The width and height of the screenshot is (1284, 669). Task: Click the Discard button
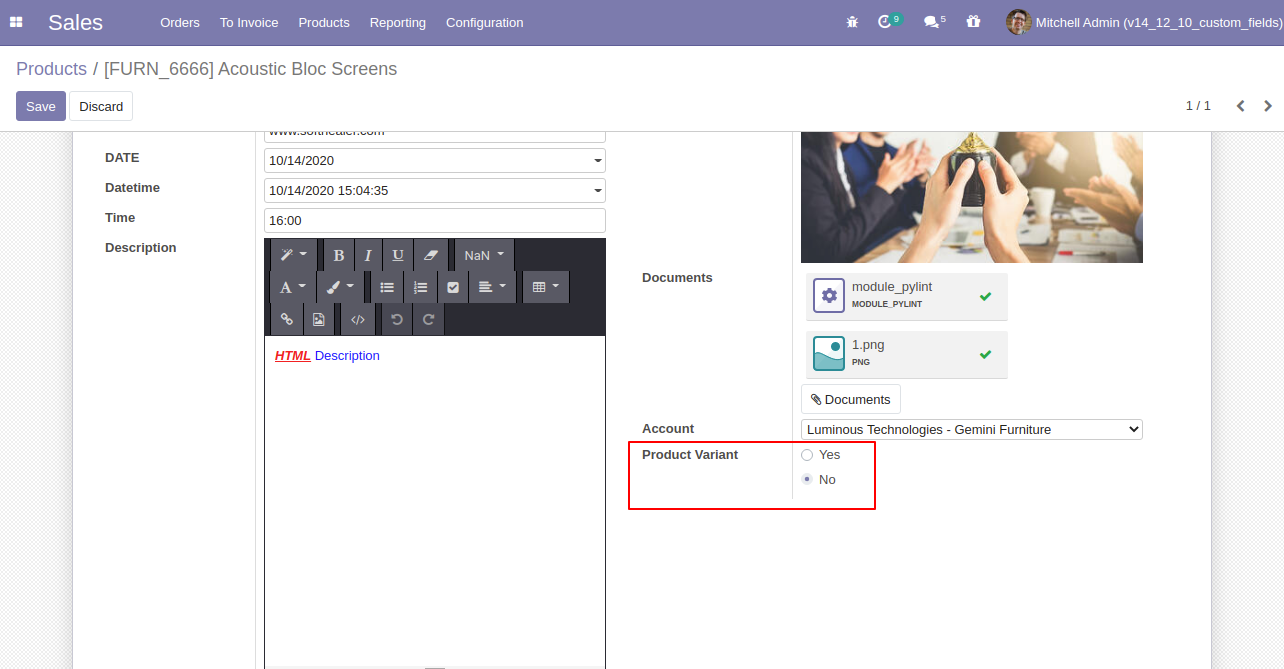point(101,106)
